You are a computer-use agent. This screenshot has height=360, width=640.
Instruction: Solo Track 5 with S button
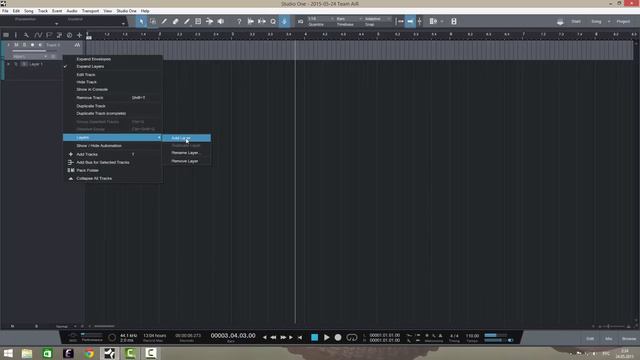(x=24, y=45)
